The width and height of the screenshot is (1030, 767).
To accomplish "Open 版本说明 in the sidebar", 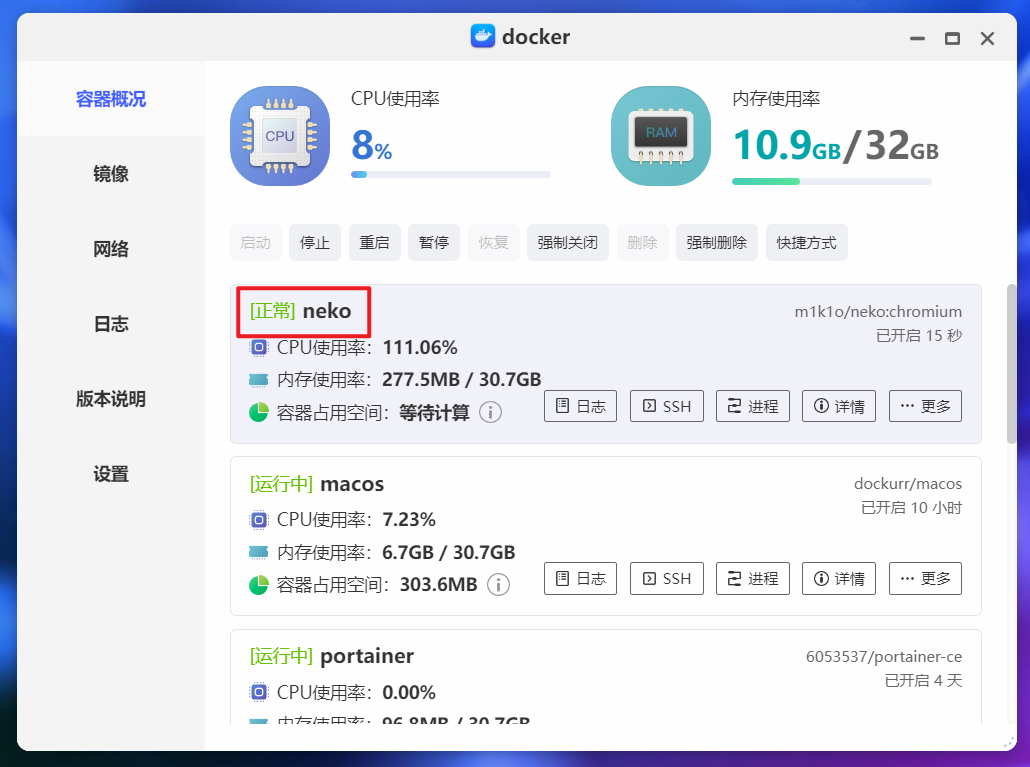I will point(110,399).
